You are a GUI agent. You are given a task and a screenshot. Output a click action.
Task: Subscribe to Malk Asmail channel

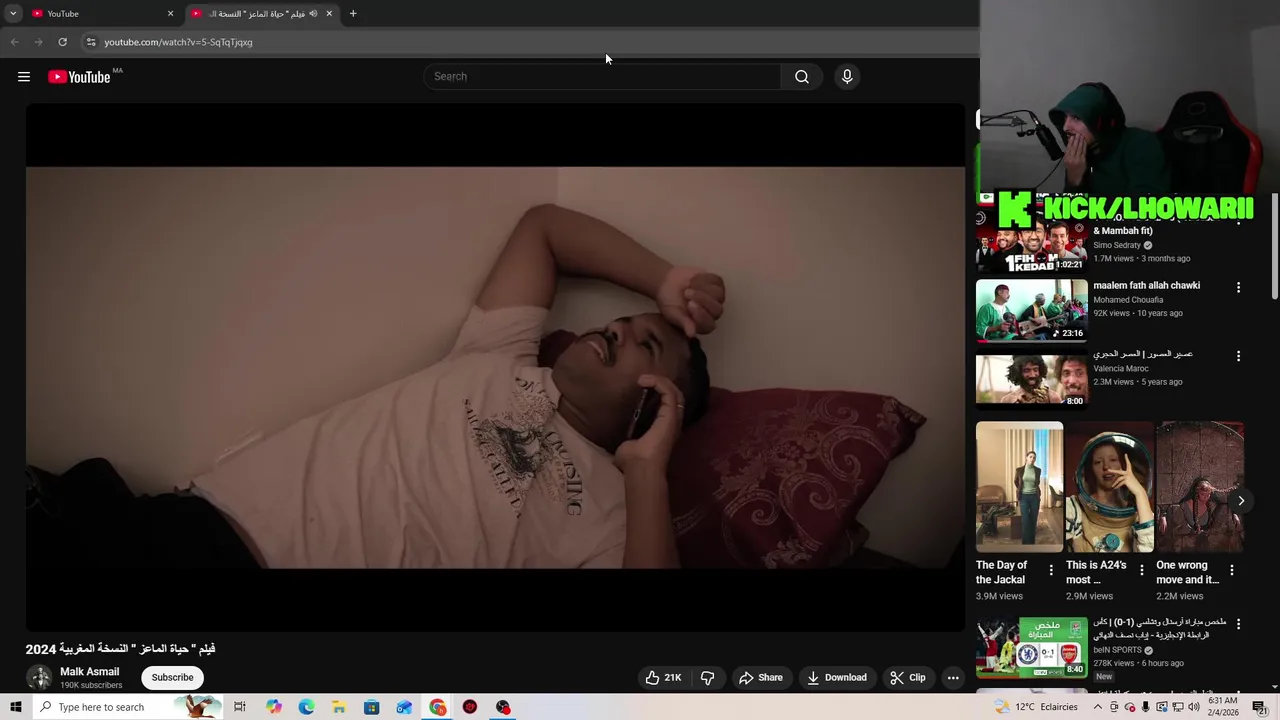click(x=172, y=678)
